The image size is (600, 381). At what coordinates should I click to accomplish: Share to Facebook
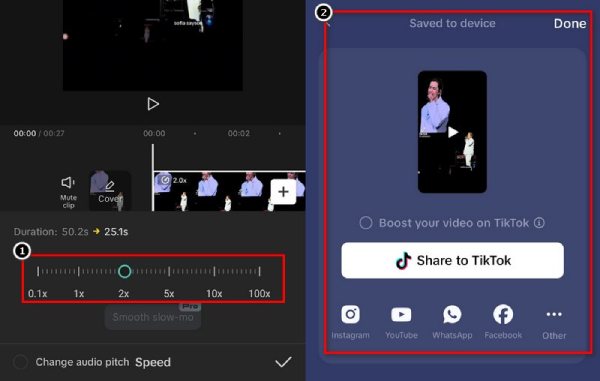[503, 321]
